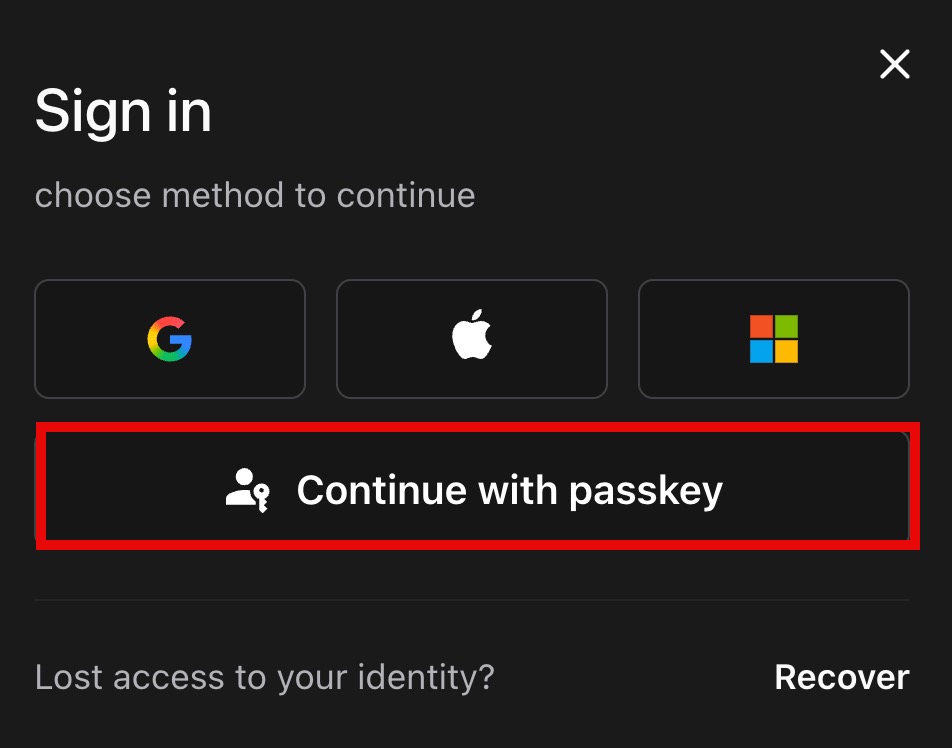Close the Sign in dialog
952x748 pixels.
tap(895, 64)
